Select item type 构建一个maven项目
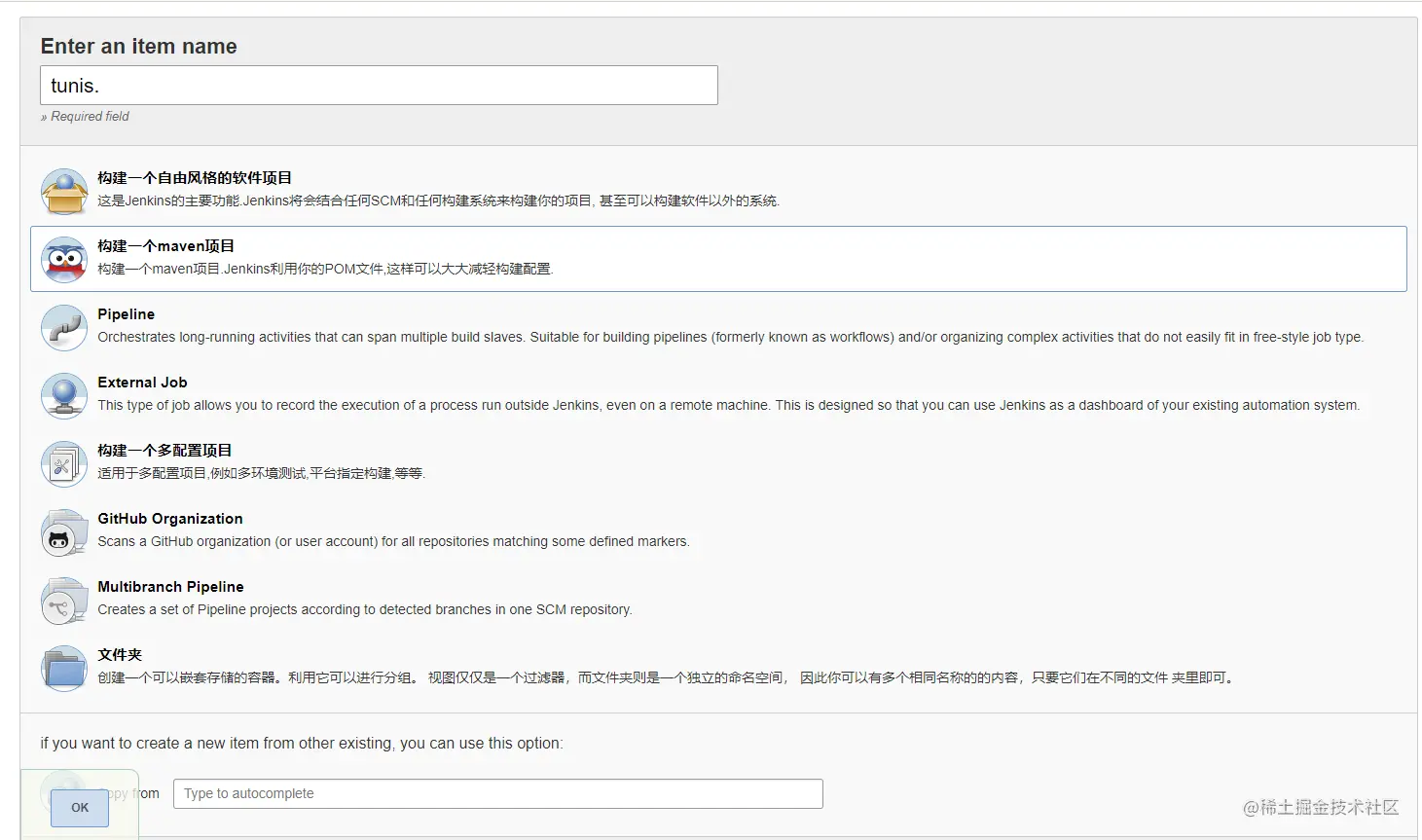This screenshot has height=840, width=1422. pos(165,246)
